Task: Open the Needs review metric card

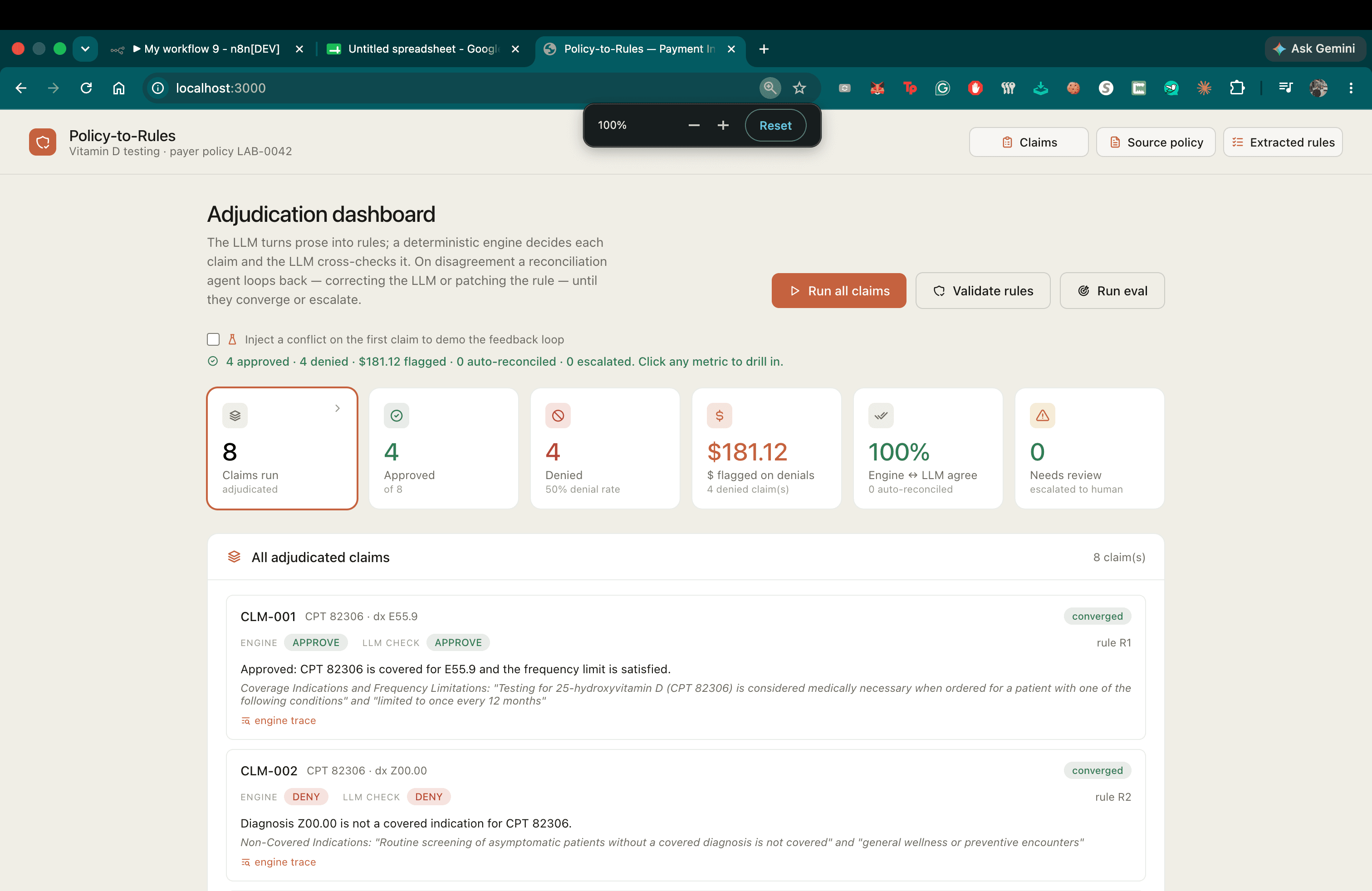Action: click(1089, 448)
